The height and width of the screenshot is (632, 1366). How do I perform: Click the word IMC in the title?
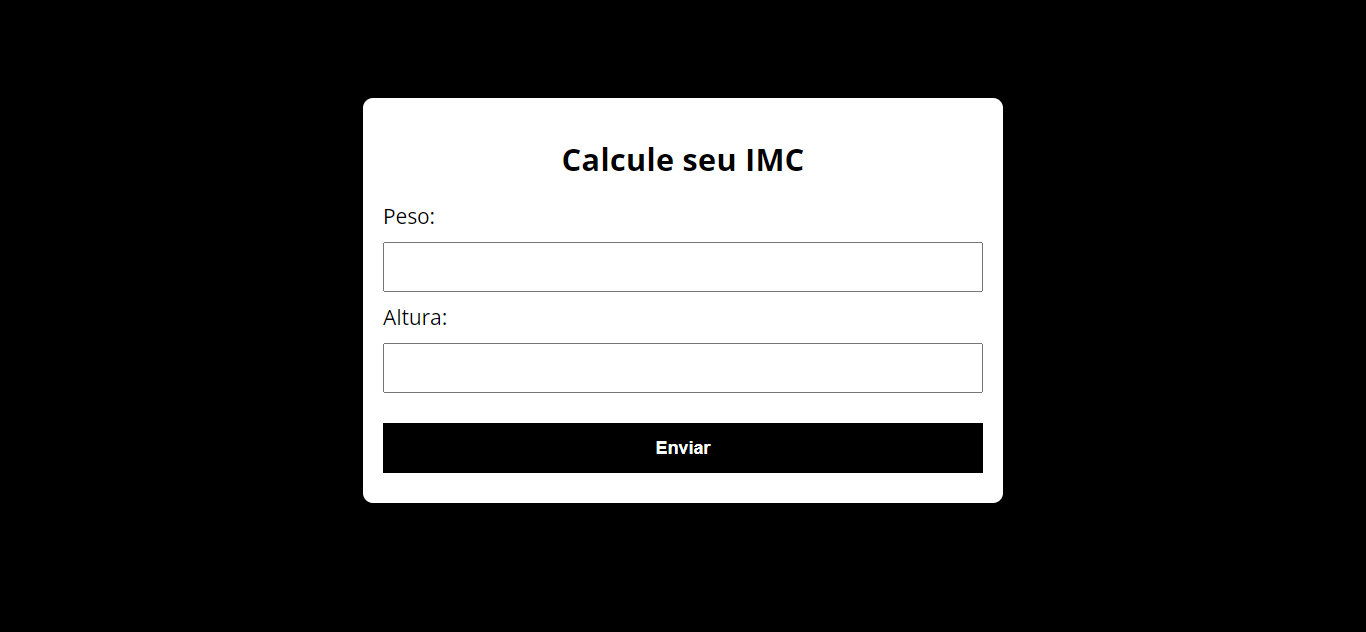pos(775,159)
